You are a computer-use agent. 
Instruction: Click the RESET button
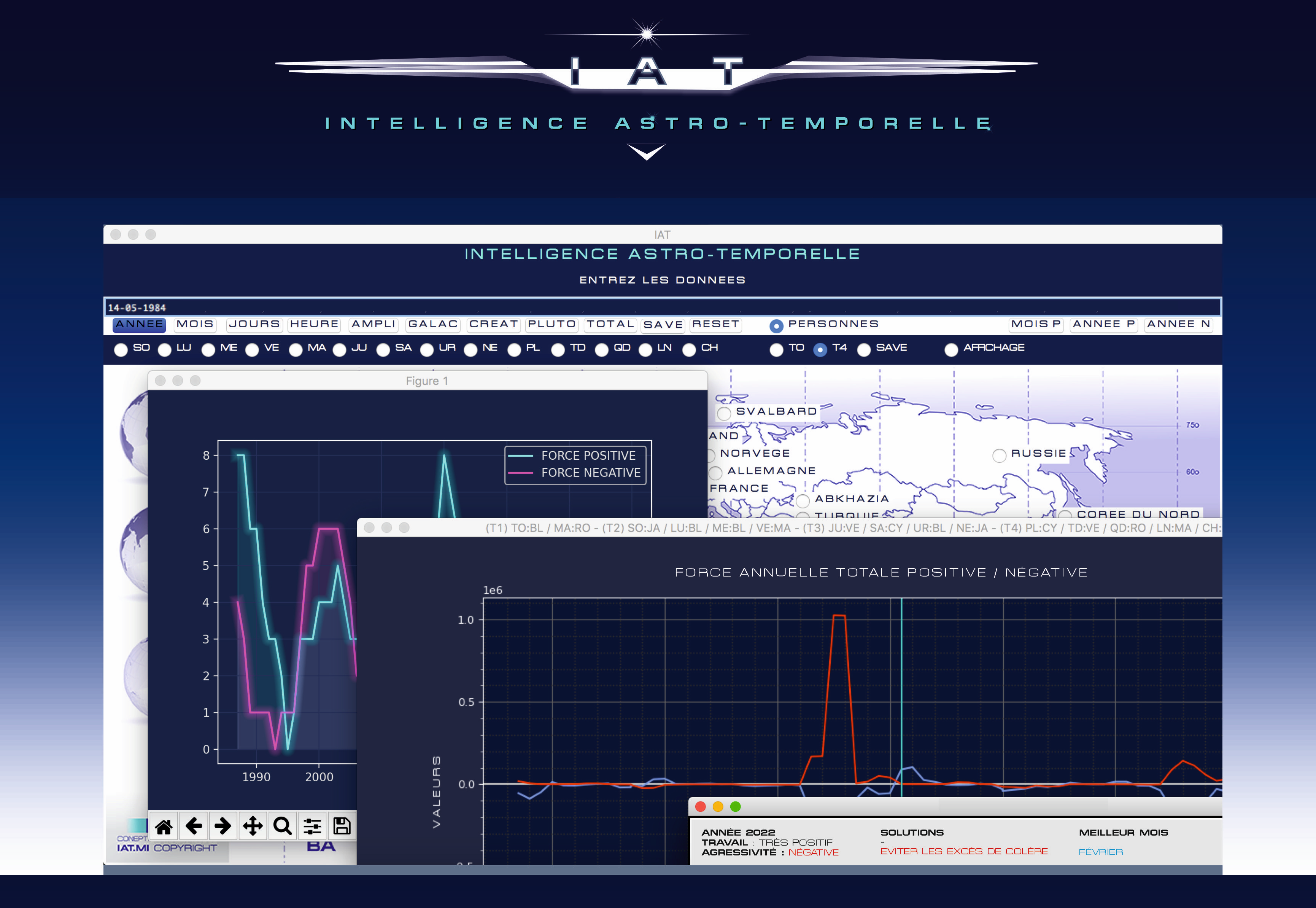click(716, 324)
